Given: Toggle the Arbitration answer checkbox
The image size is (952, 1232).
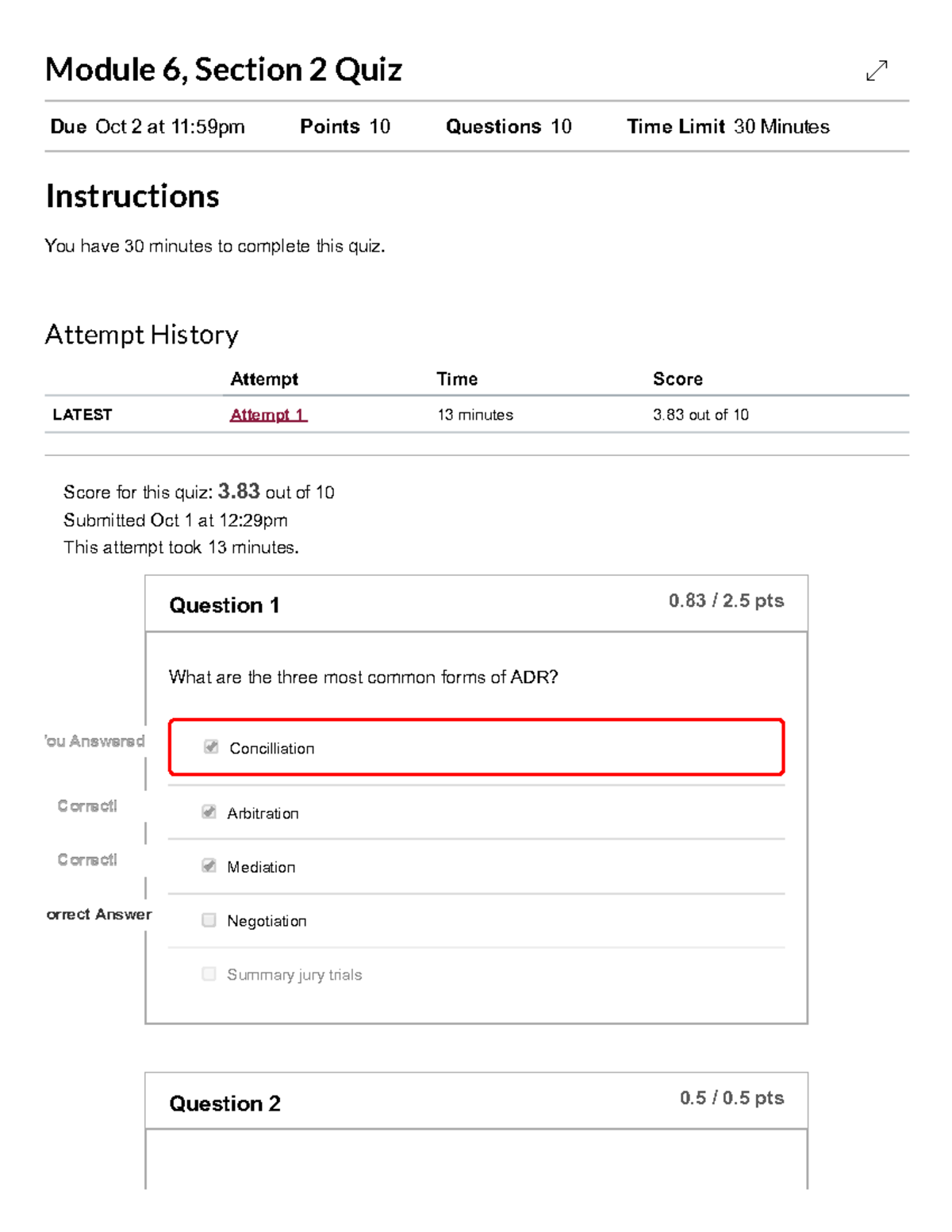Looking at the screenshot, I should coord(209,812).
